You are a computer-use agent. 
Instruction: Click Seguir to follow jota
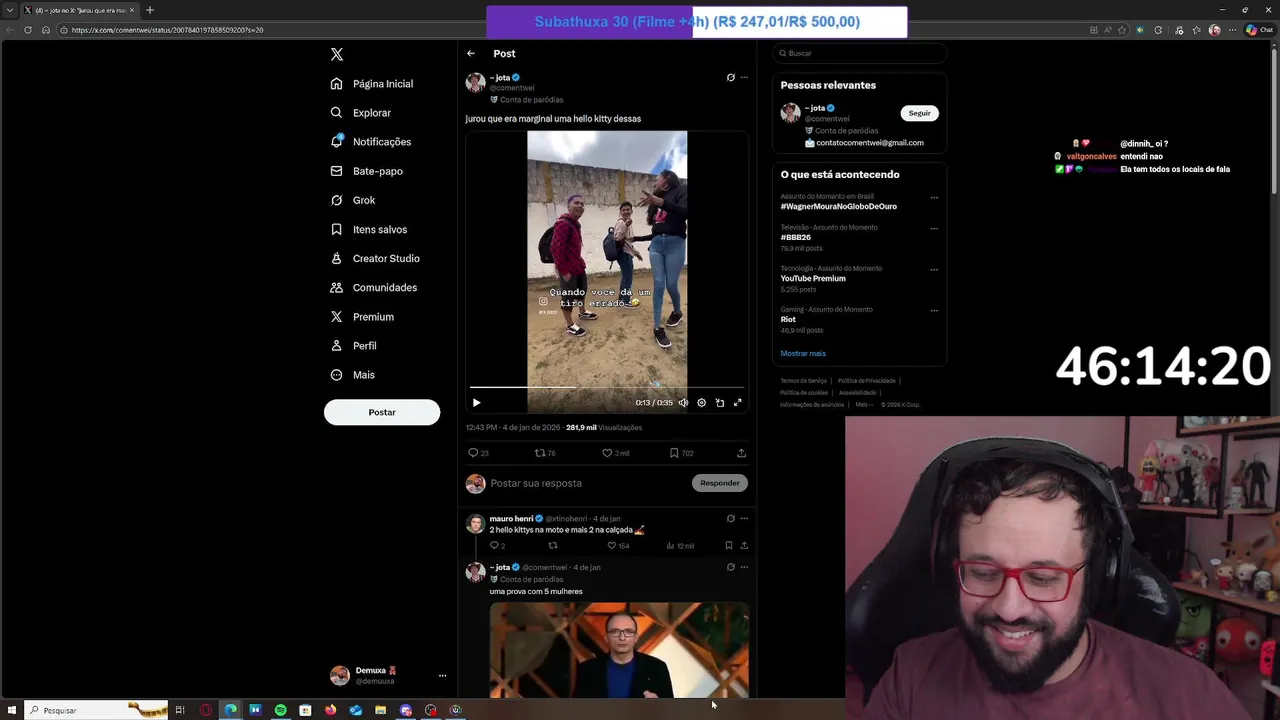919,113
